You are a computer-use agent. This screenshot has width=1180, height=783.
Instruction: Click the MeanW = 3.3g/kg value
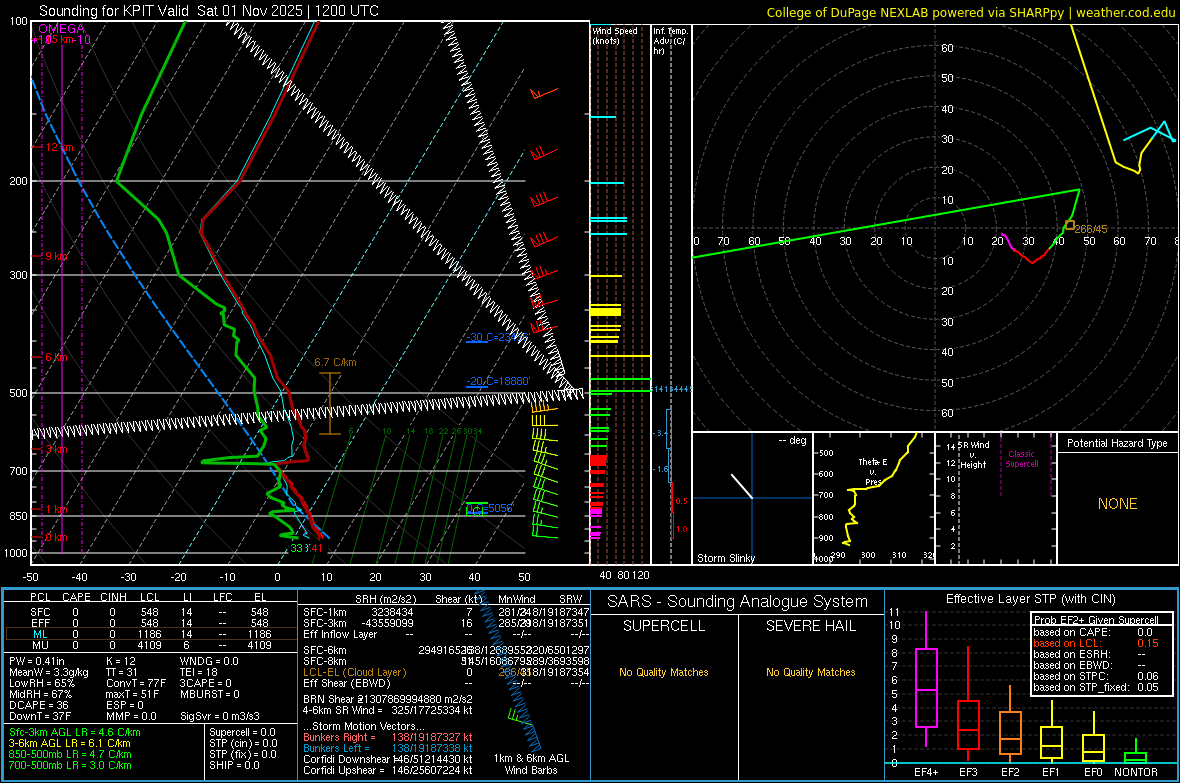tap(49, 672)
